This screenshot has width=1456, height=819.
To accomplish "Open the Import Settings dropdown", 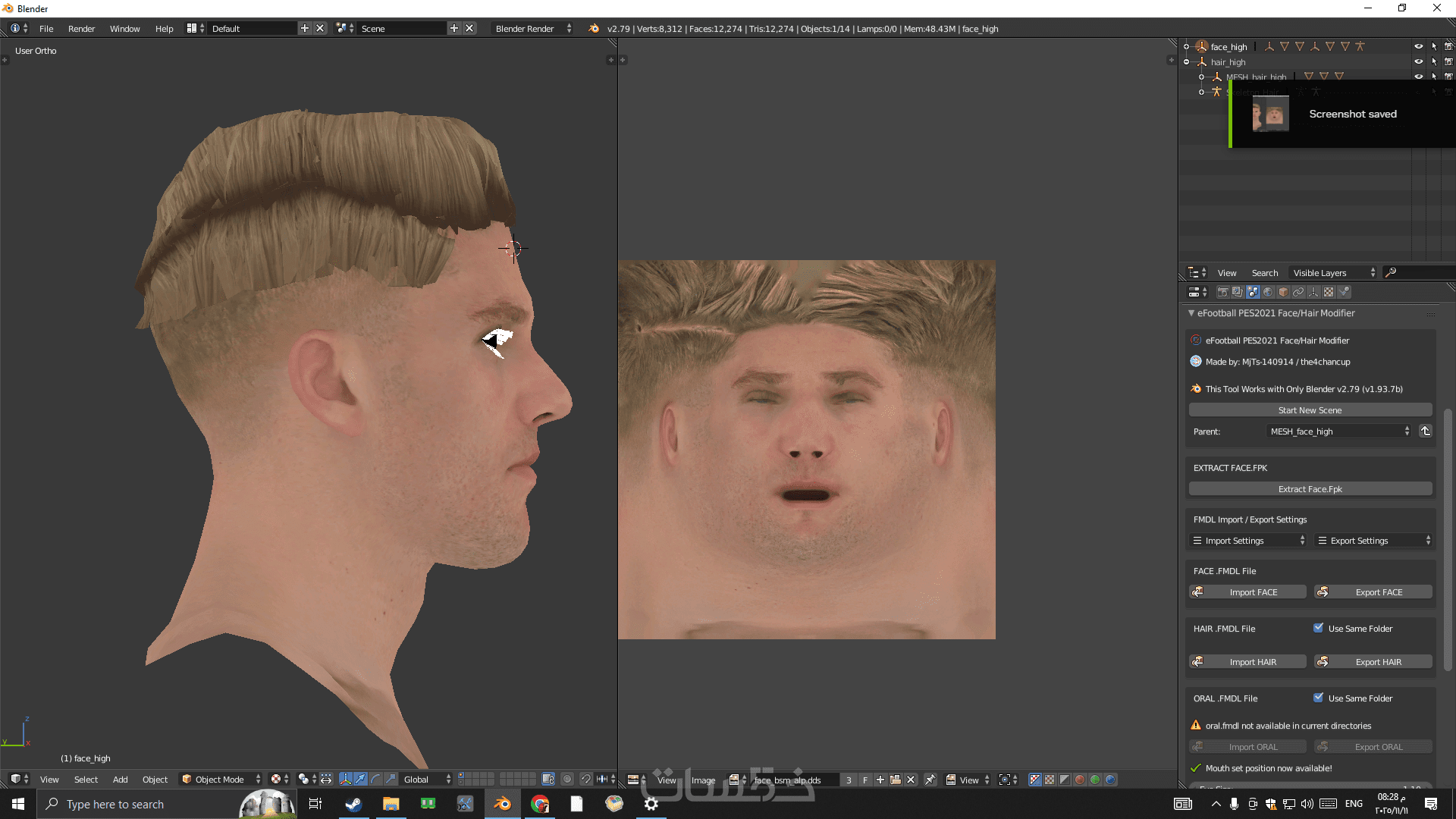I will coord(1247,541).
